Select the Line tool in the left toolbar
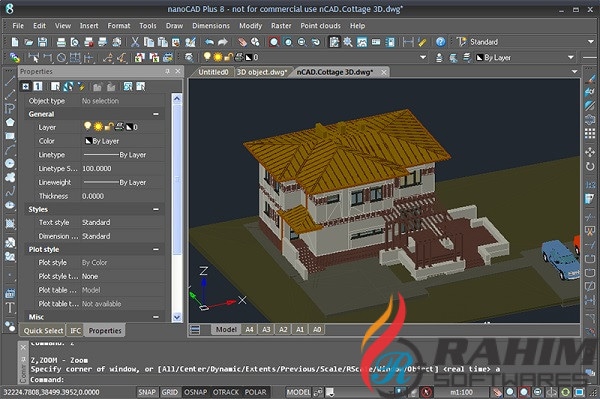Viewport: 600px width, 399px height. tap(10, 81)
